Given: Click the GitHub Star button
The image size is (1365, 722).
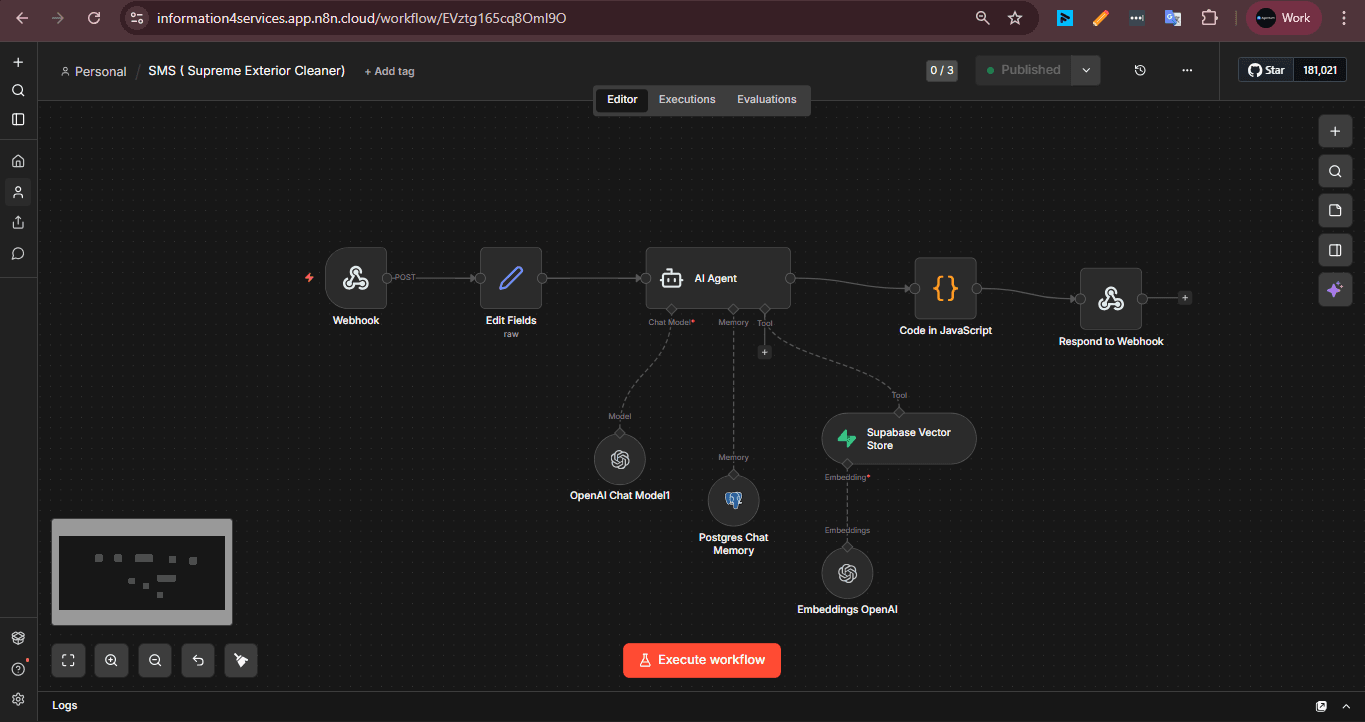Looking at the screenshot, I should (x=1266, y=70).
